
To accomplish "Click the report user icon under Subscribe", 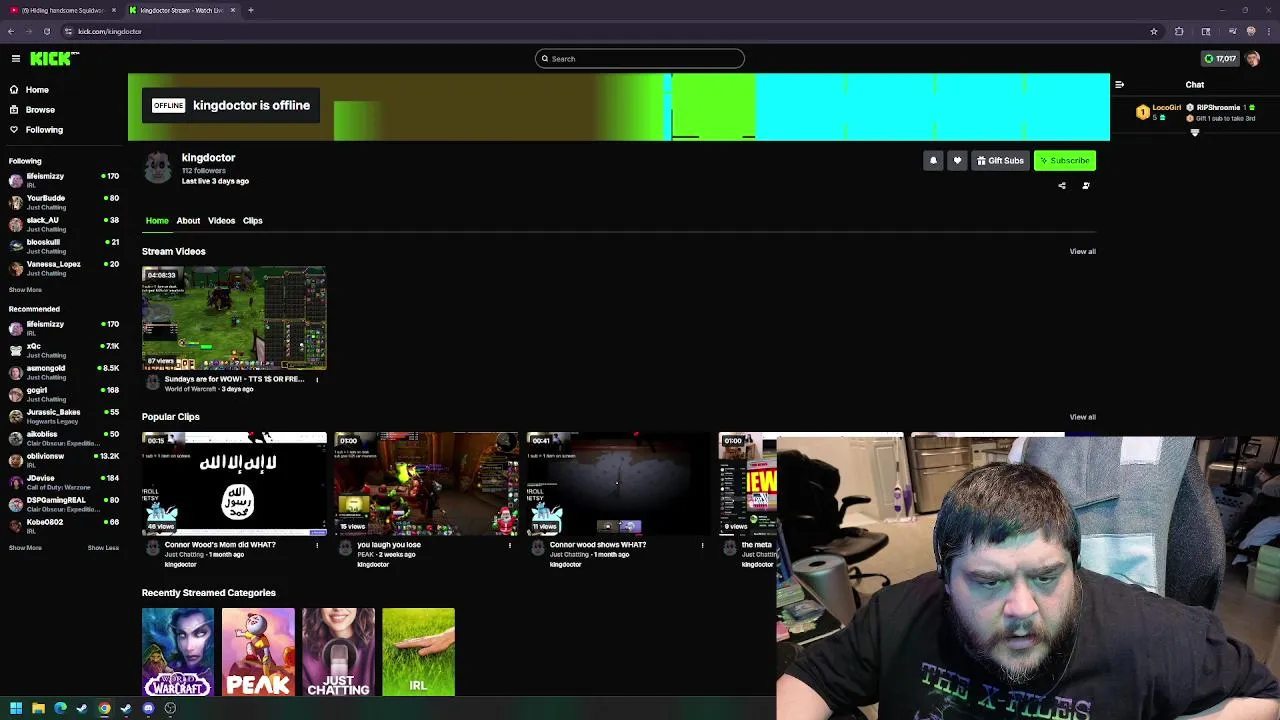I will tap(1086, 186).
